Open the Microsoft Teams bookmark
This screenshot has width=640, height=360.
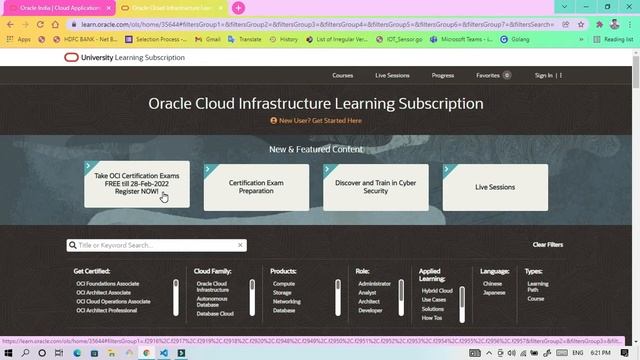coord(461,40)
